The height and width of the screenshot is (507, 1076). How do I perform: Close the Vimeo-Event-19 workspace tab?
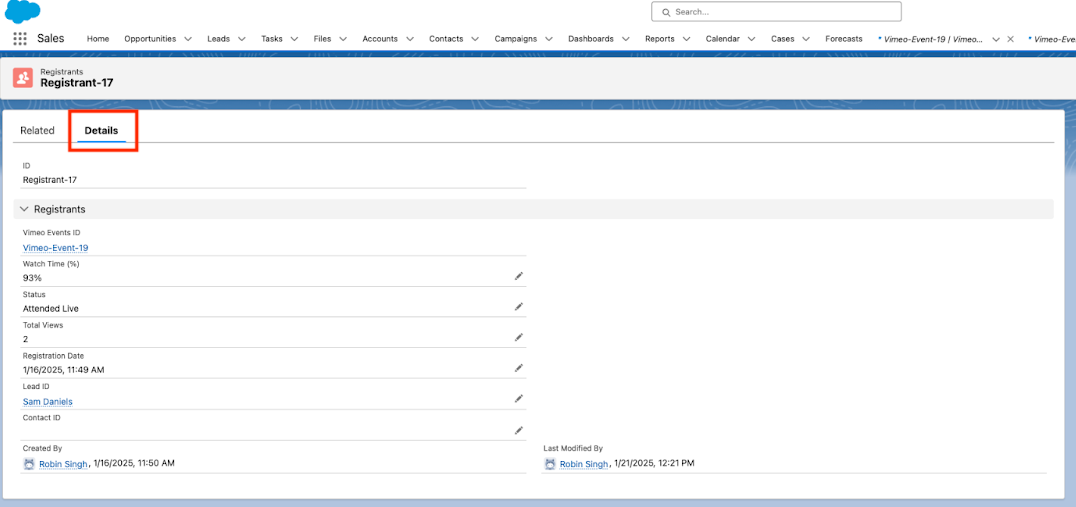pyautogui.click(x=1010, y=39)
